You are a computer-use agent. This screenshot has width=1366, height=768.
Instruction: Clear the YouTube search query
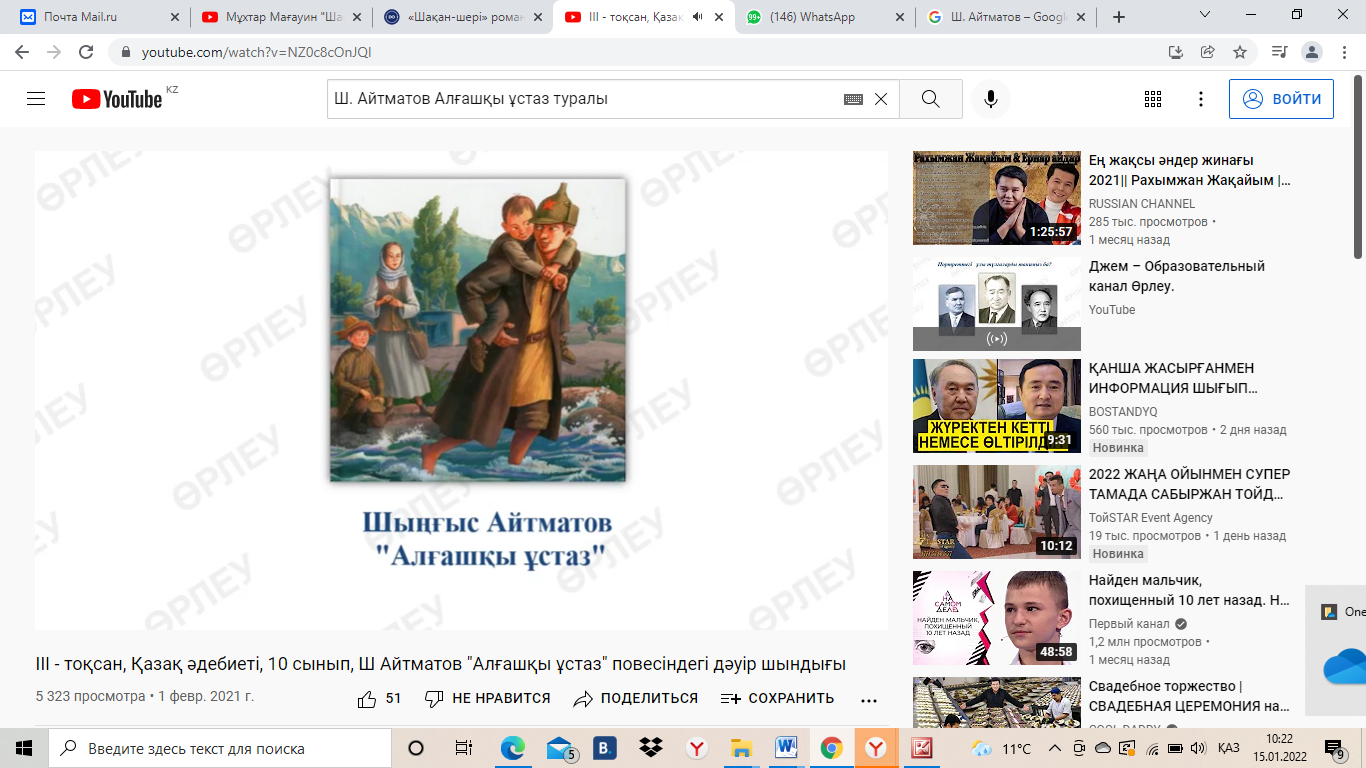881,99
